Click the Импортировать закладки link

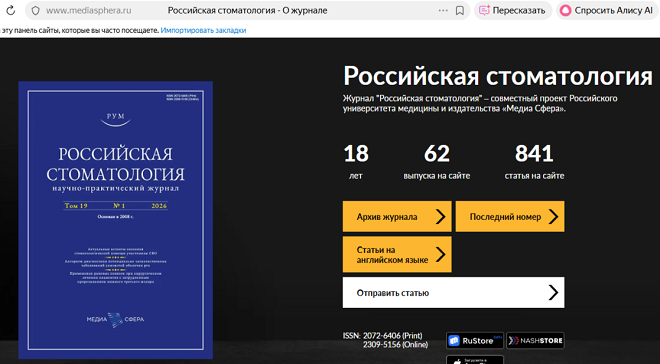click(x=203, y=30)
